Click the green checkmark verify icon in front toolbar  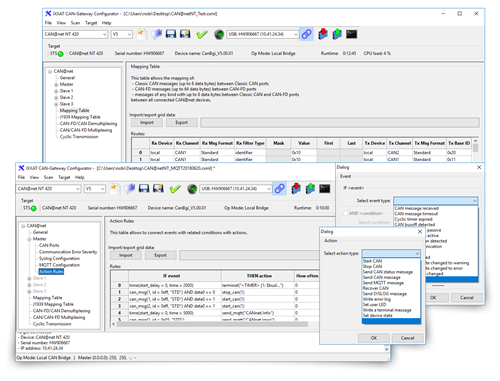coord(175,189)
